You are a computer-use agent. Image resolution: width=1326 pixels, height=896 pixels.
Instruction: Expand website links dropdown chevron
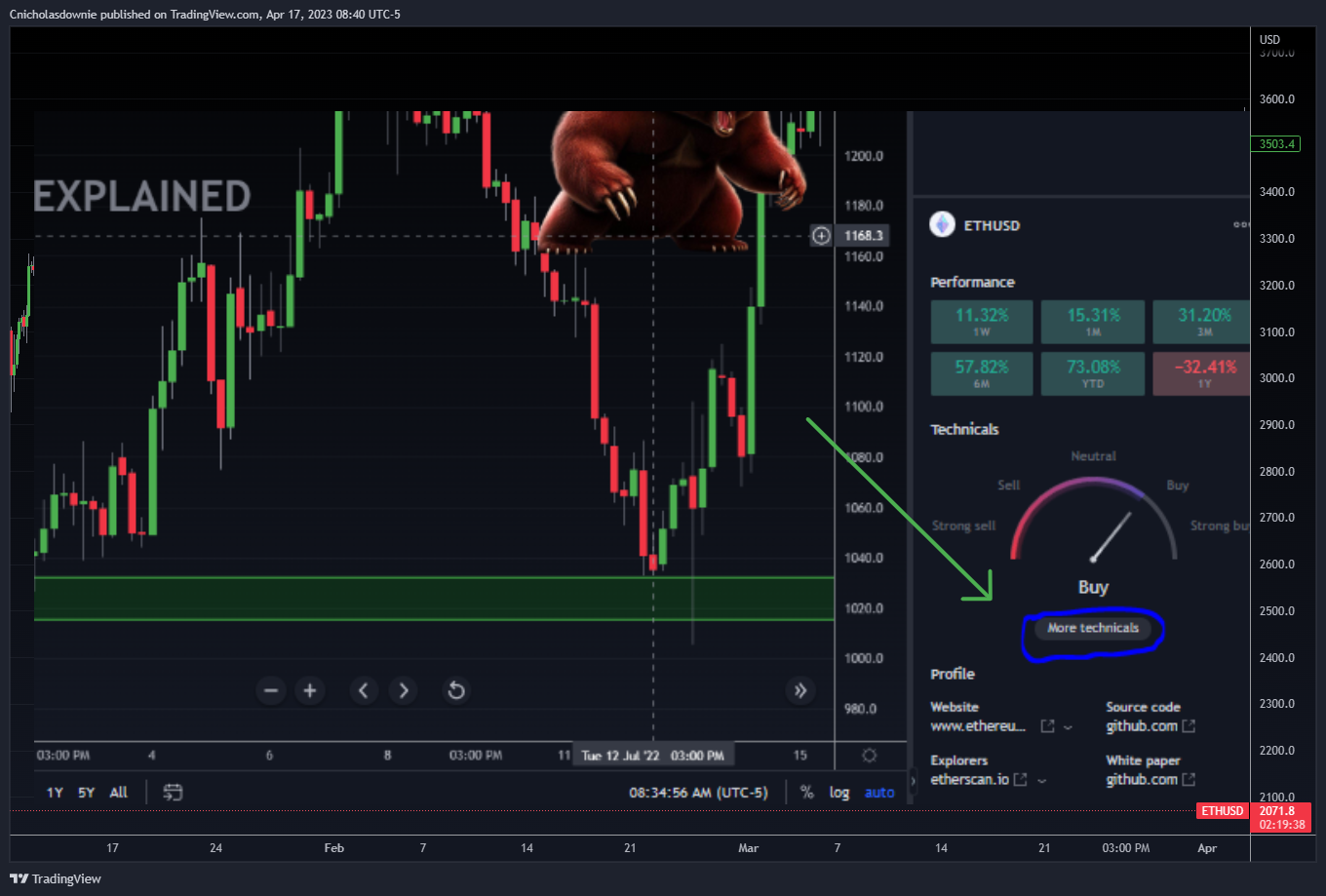point(1068,727)
